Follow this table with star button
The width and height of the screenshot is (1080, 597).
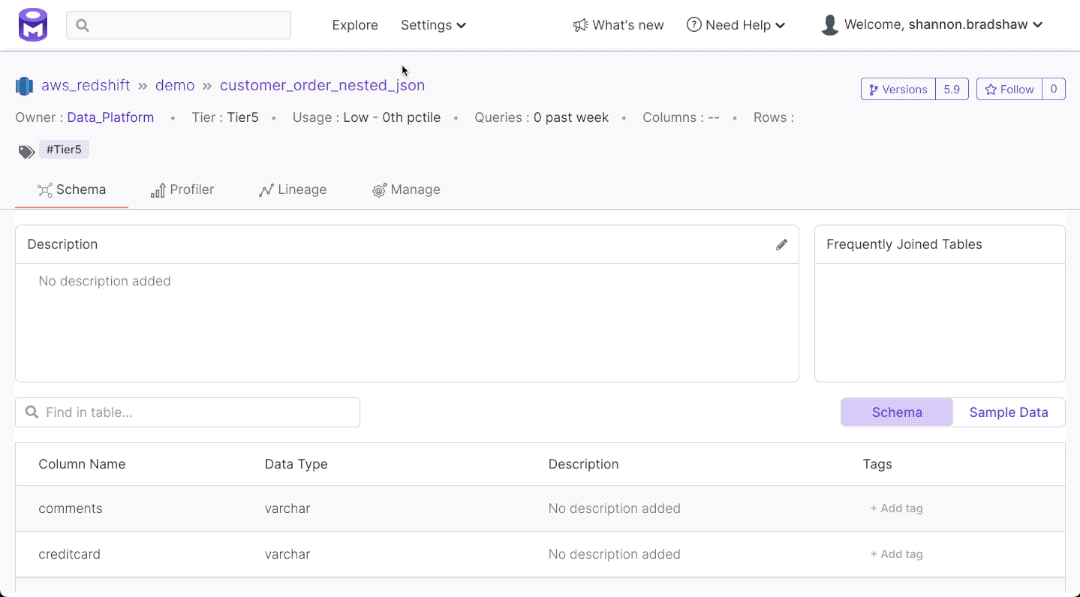(1009, 89)
